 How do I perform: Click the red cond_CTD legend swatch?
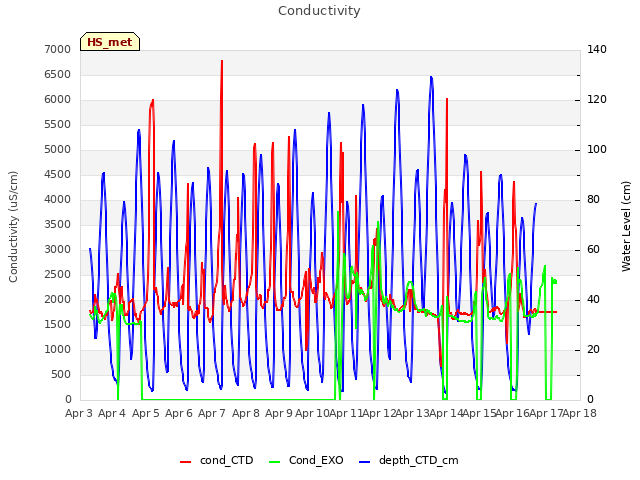185,462
